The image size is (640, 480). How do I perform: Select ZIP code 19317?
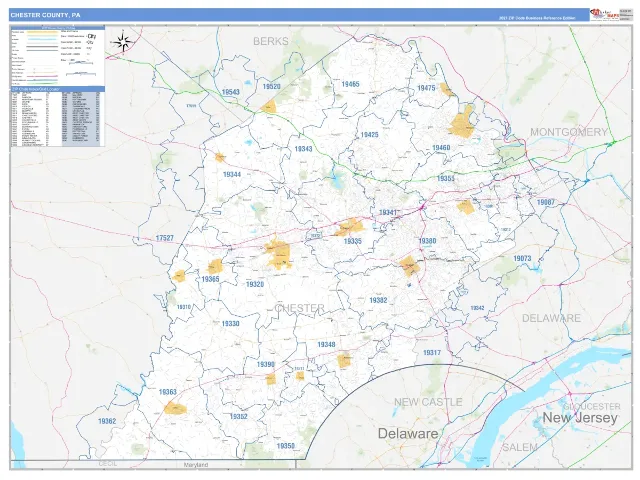click(432, 353)
